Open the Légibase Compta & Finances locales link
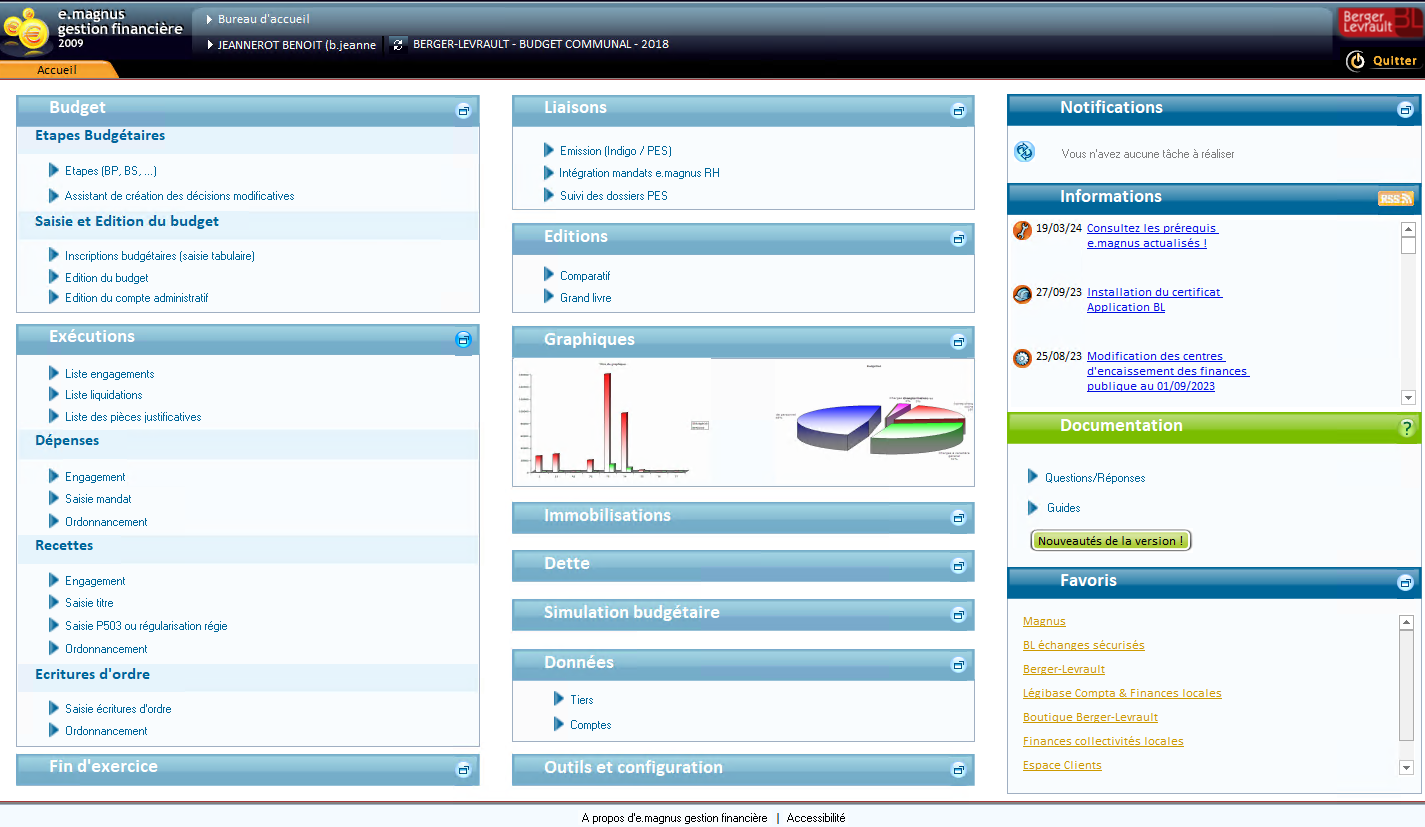 (1122, 693)
